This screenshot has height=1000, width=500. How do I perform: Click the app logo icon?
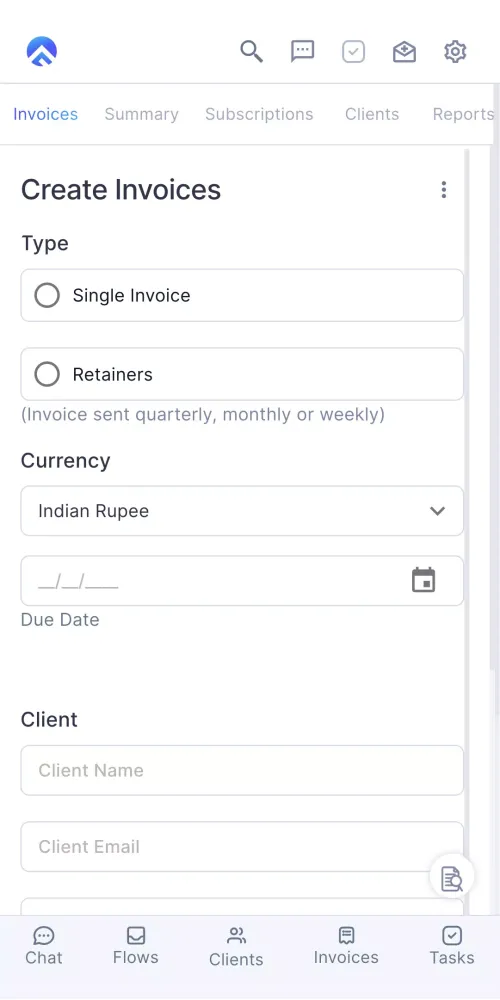point(42,52)
